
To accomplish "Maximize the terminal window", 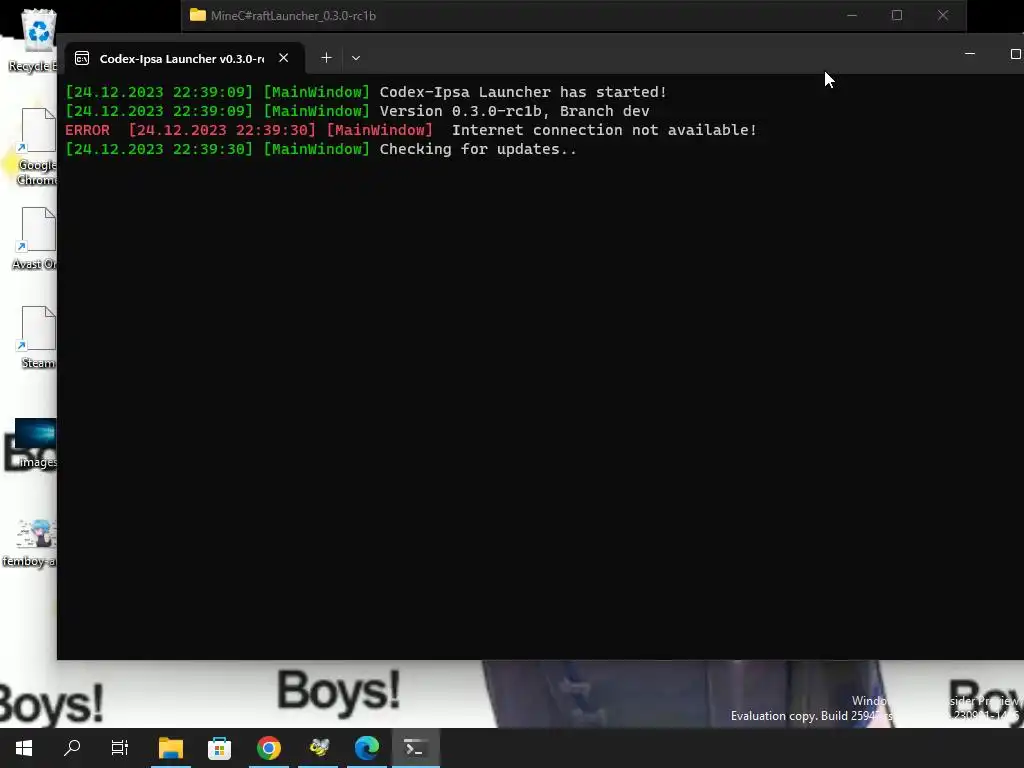I will point(1016,54).
